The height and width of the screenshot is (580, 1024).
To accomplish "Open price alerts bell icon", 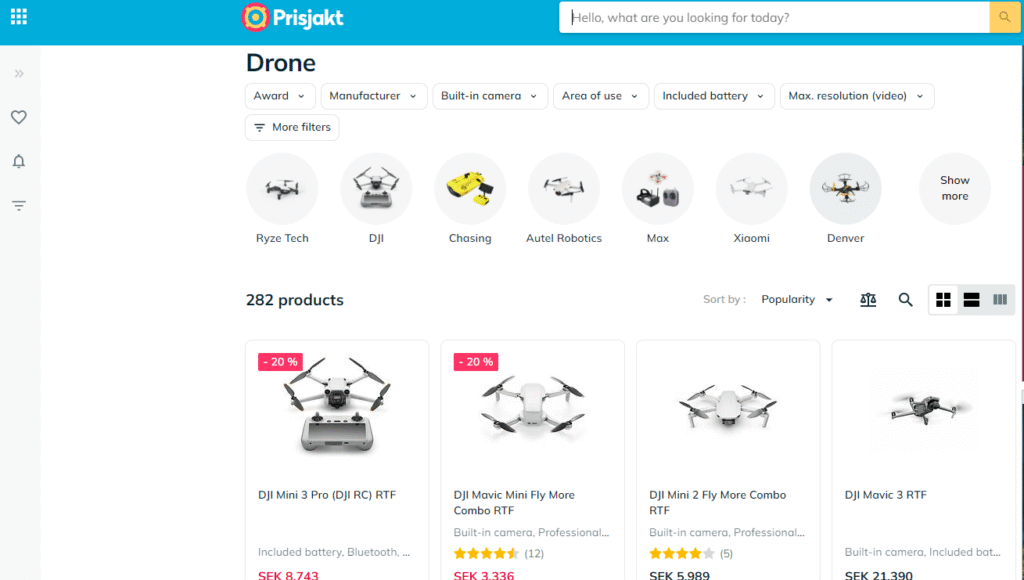I will click(19, 161).
